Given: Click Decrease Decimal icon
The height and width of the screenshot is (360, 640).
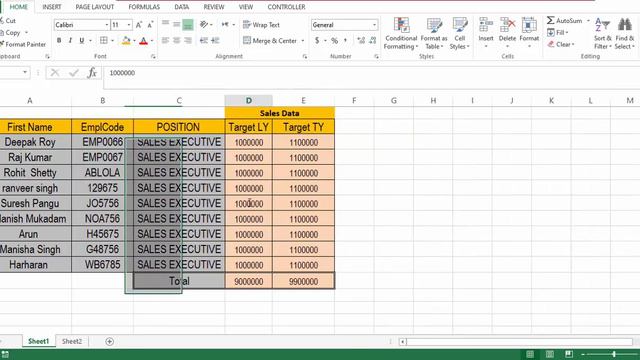Looking at the screenshot, I should pyautogui.click(x=372, y=40).
